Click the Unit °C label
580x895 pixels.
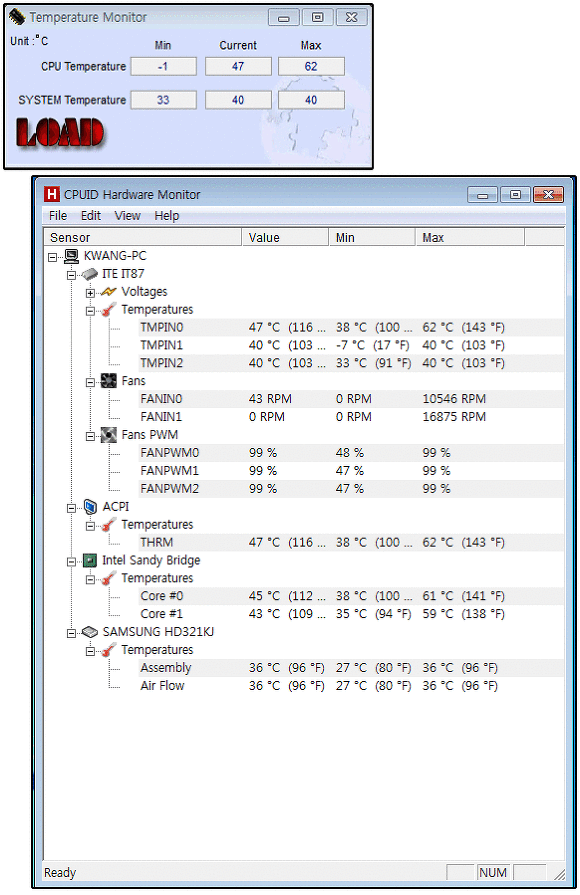coord(29,41)
